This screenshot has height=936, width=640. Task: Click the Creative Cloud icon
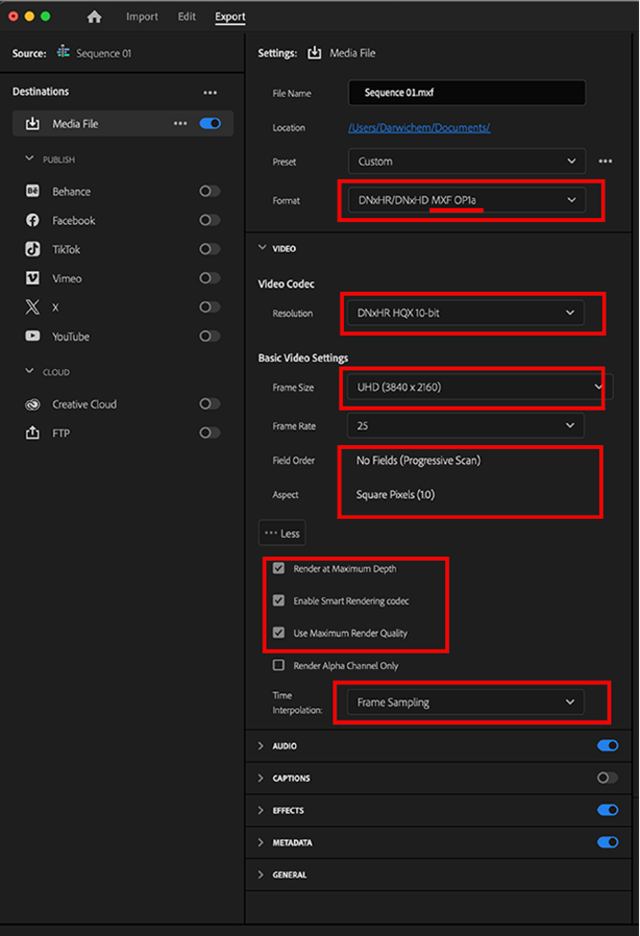click(x=32, y=404)
